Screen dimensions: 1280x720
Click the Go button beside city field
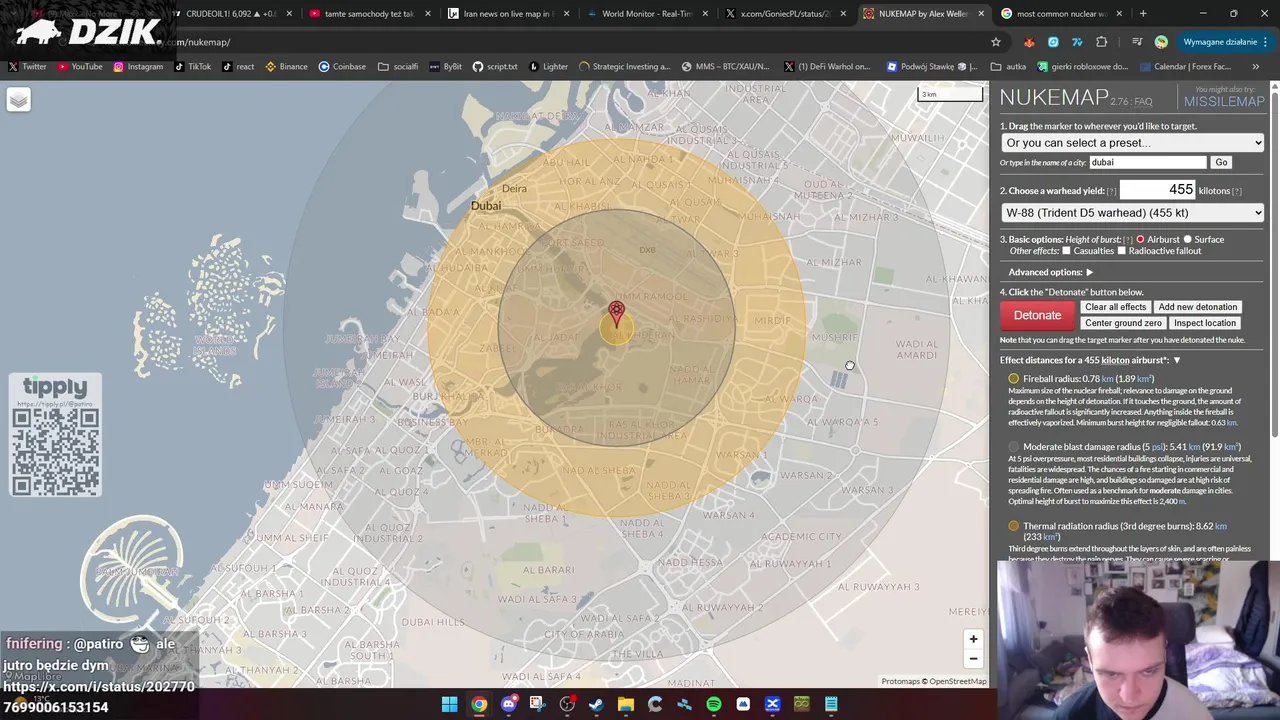1221,162
